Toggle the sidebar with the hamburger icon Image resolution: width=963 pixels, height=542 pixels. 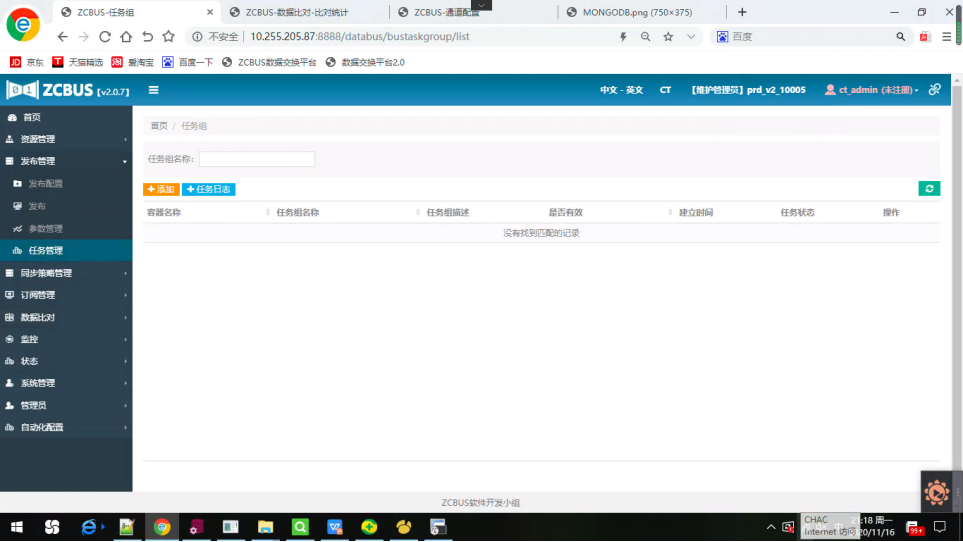(153, 90)
